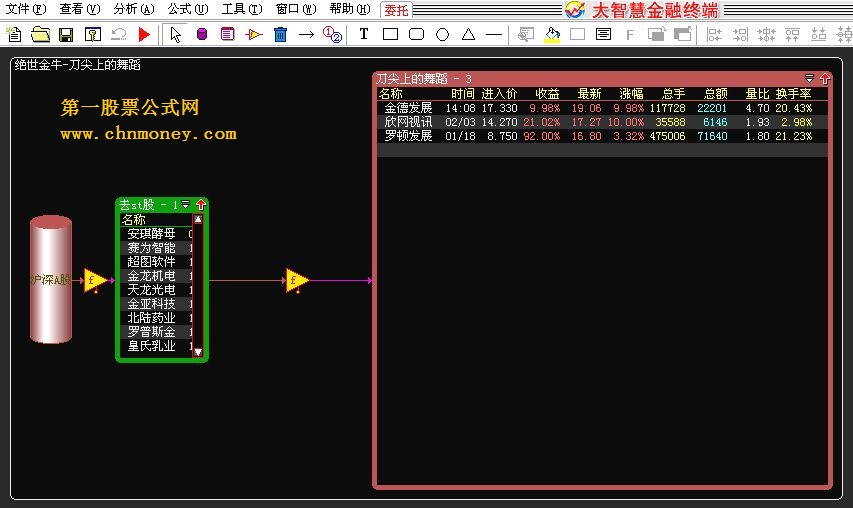Screen dimensions: 853x508
Task: Click formula triangle after 沪深A股 cylinder
Action: [96, 280]
